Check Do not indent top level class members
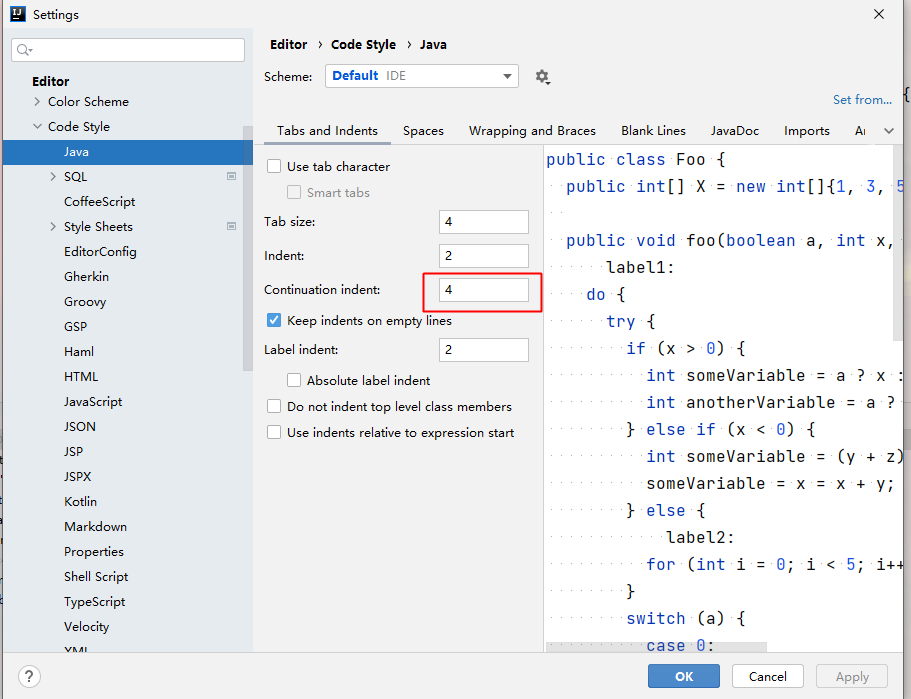911x699 pixels. [274, 406]
